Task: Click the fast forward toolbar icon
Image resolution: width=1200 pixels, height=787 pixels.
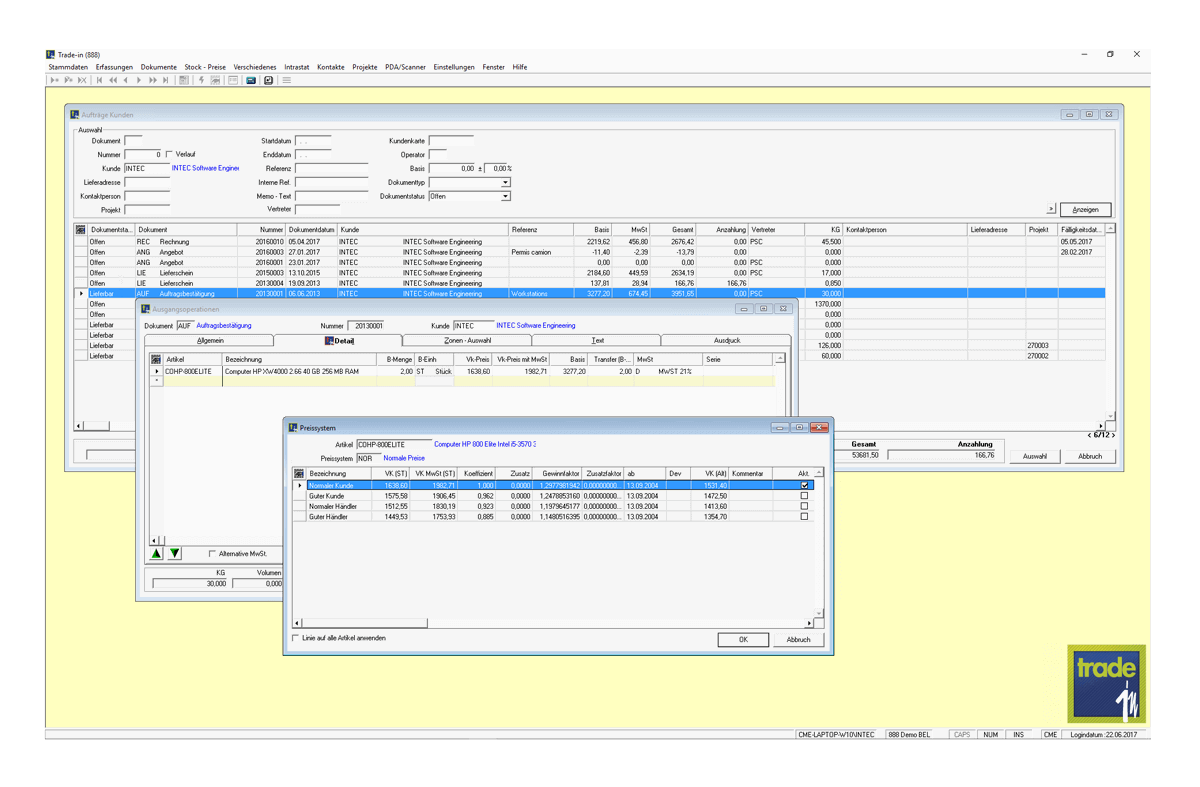Action: [x=153, y=80]
